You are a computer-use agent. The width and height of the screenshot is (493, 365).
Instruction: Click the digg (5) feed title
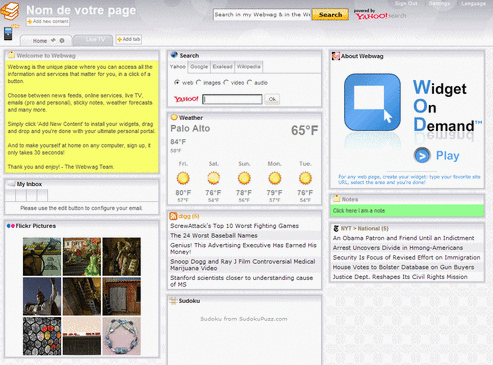[x=189, y=216]
